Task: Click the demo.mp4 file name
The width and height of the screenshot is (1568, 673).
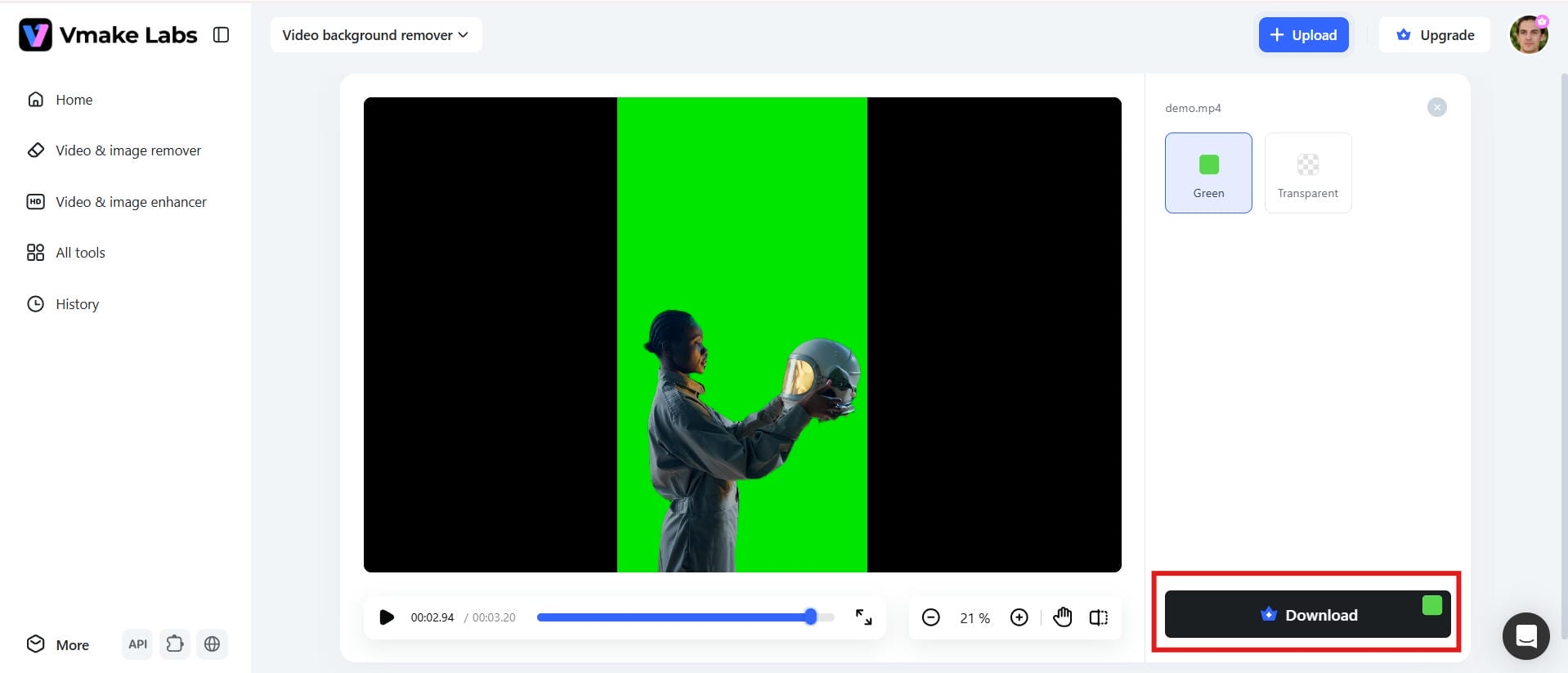Action: coord(1193,108)
